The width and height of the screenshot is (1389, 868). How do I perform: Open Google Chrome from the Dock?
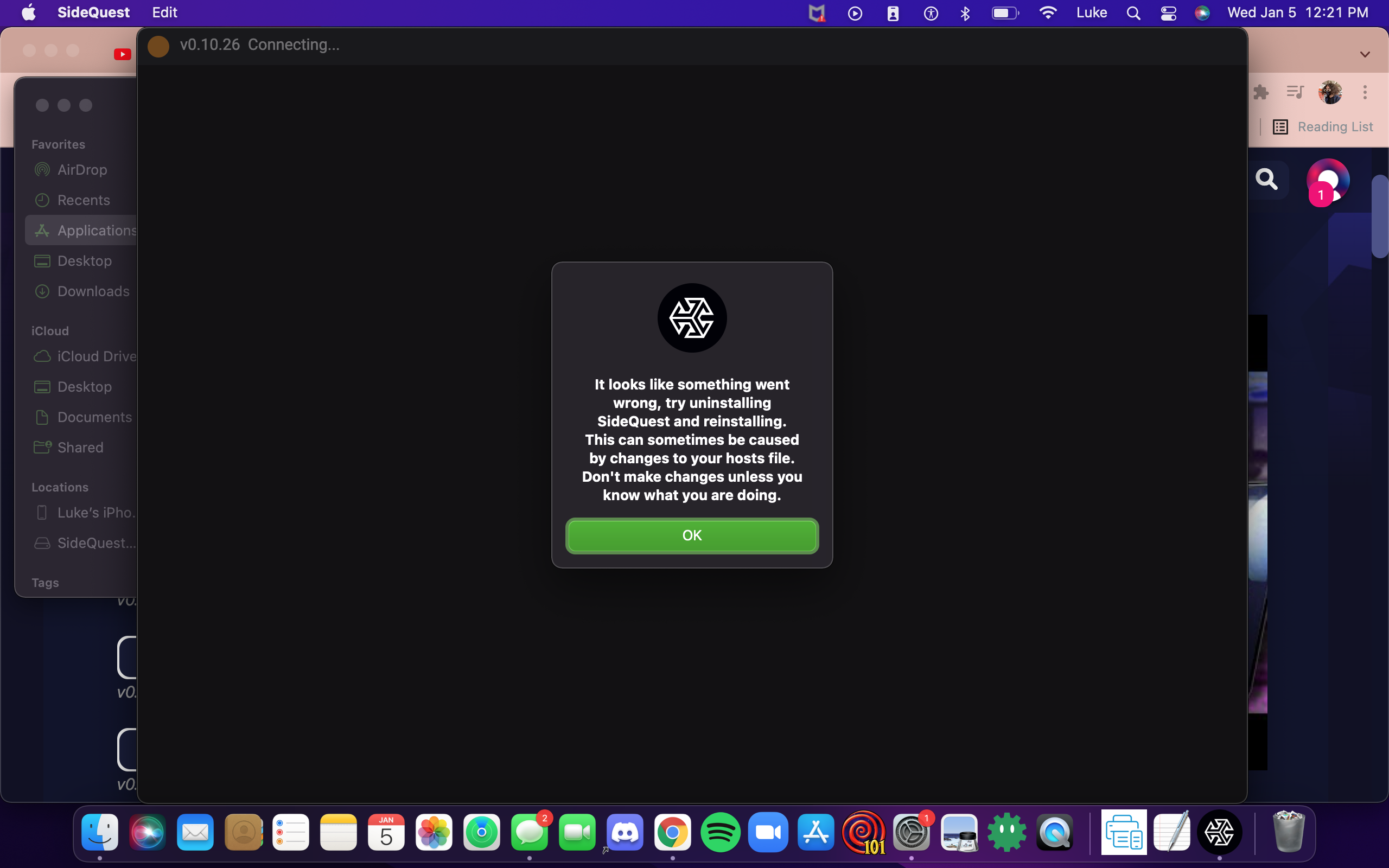point(673,832)
